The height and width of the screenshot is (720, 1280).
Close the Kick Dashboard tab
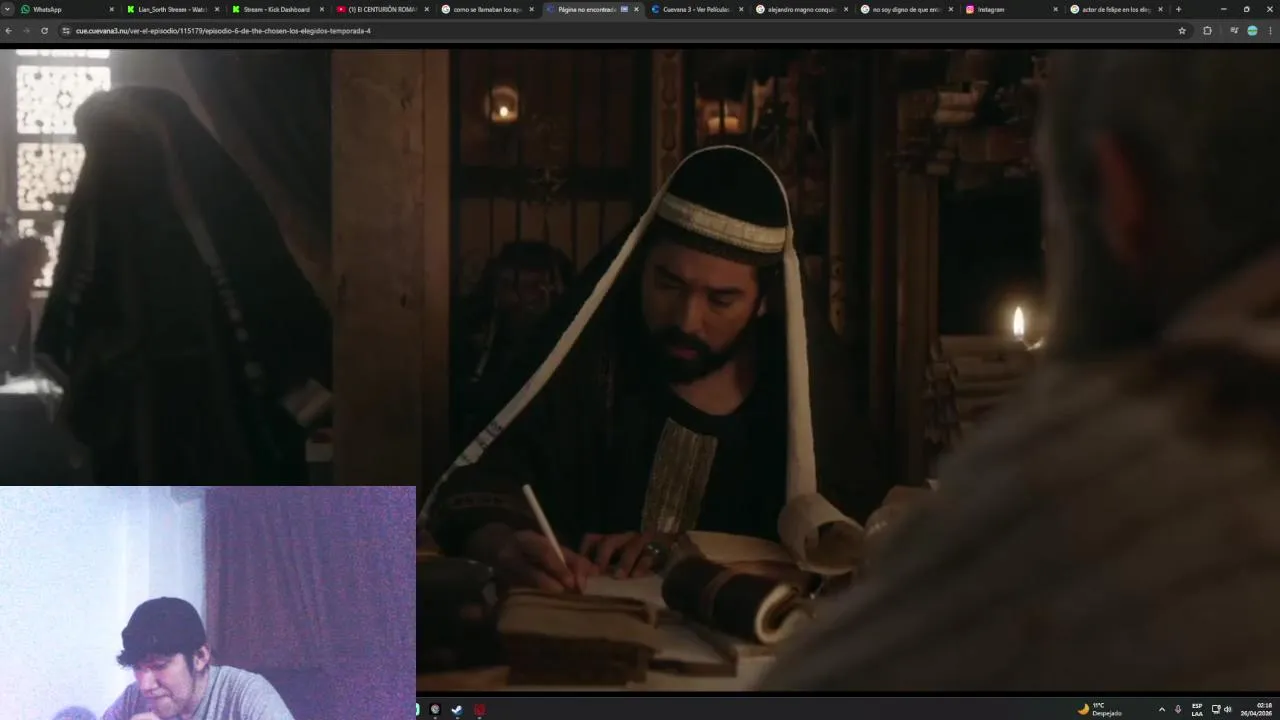[x=321, y=9]
